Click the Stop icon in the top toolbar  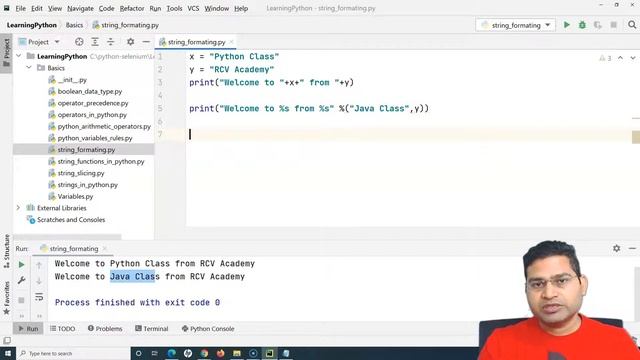(x=613, y=25)
